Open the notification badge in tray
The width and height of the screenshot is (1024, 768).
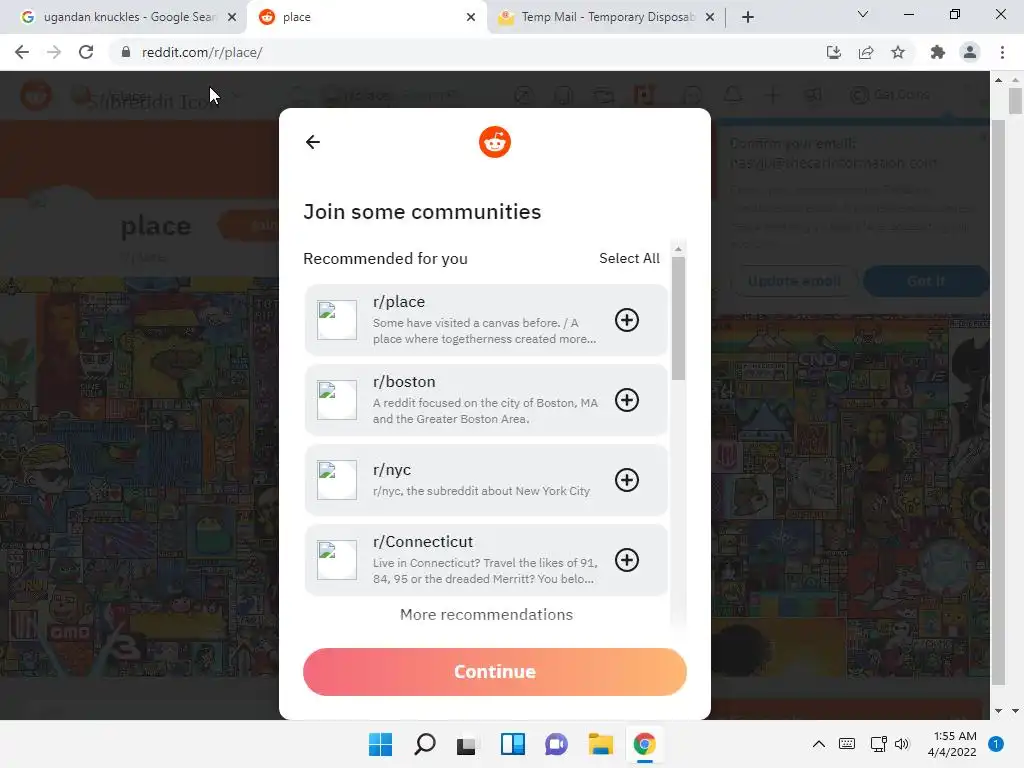[996, 744]
